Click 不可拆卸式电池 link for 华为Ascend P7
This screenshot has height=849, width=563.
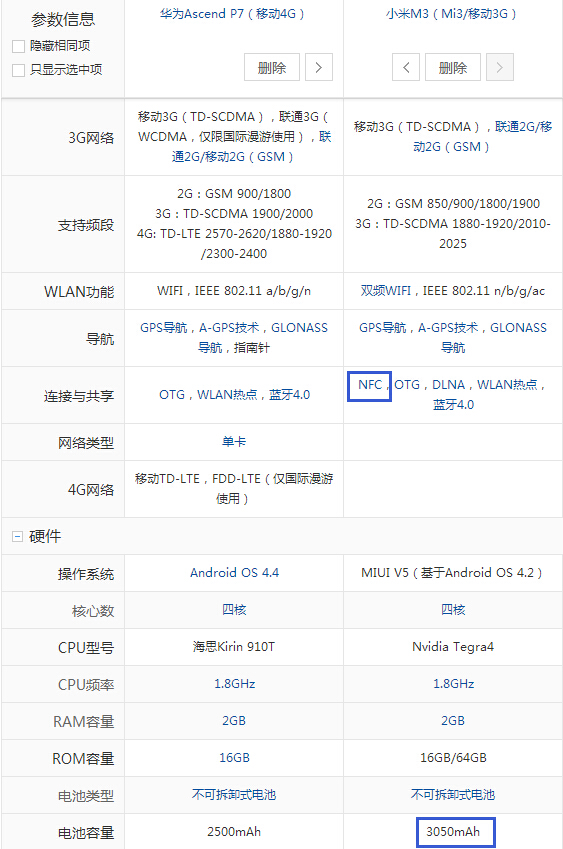coord(234,795)
